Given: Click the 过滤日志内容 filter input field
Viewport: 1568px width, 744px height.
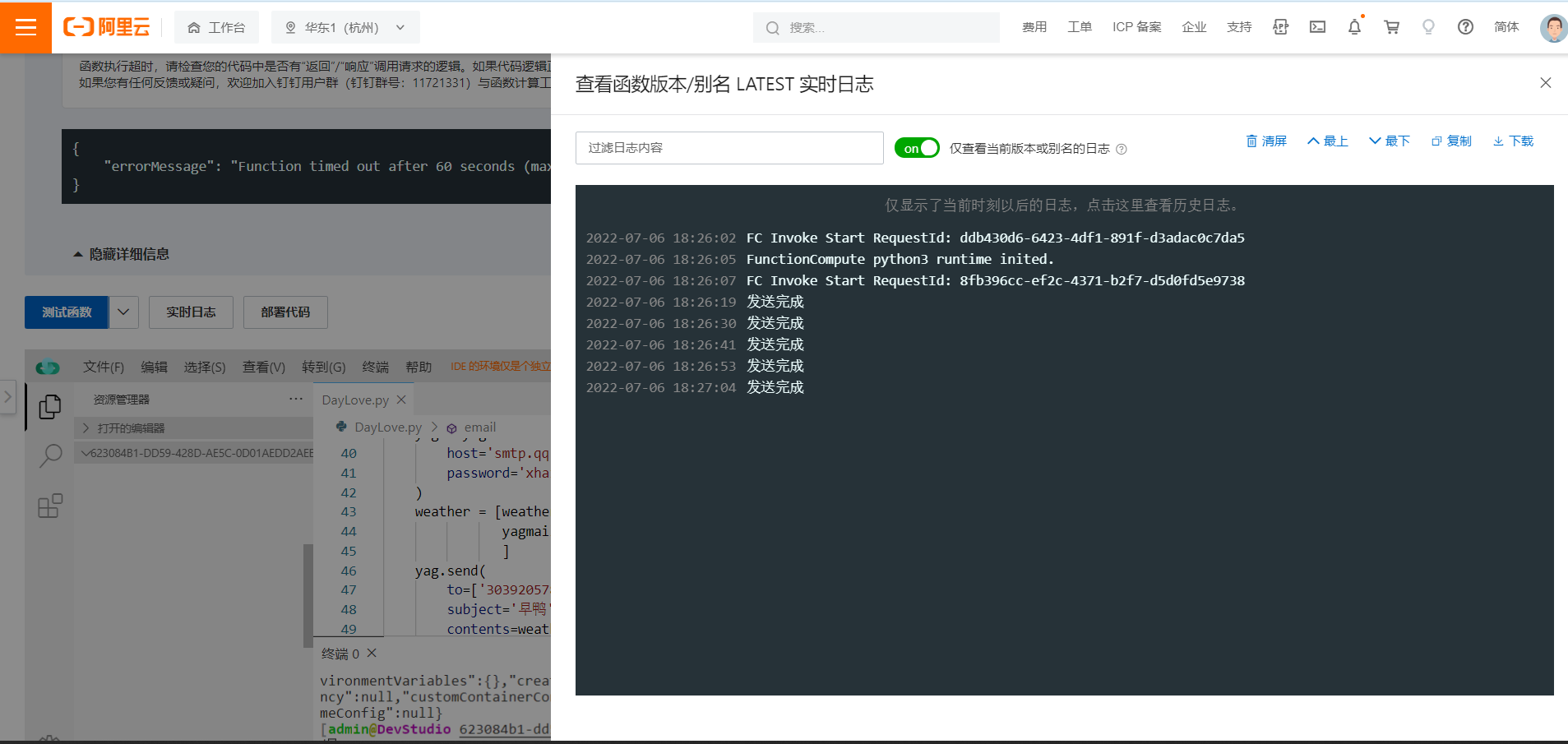Looking at the screenshot, I should (x=728, y=148).
